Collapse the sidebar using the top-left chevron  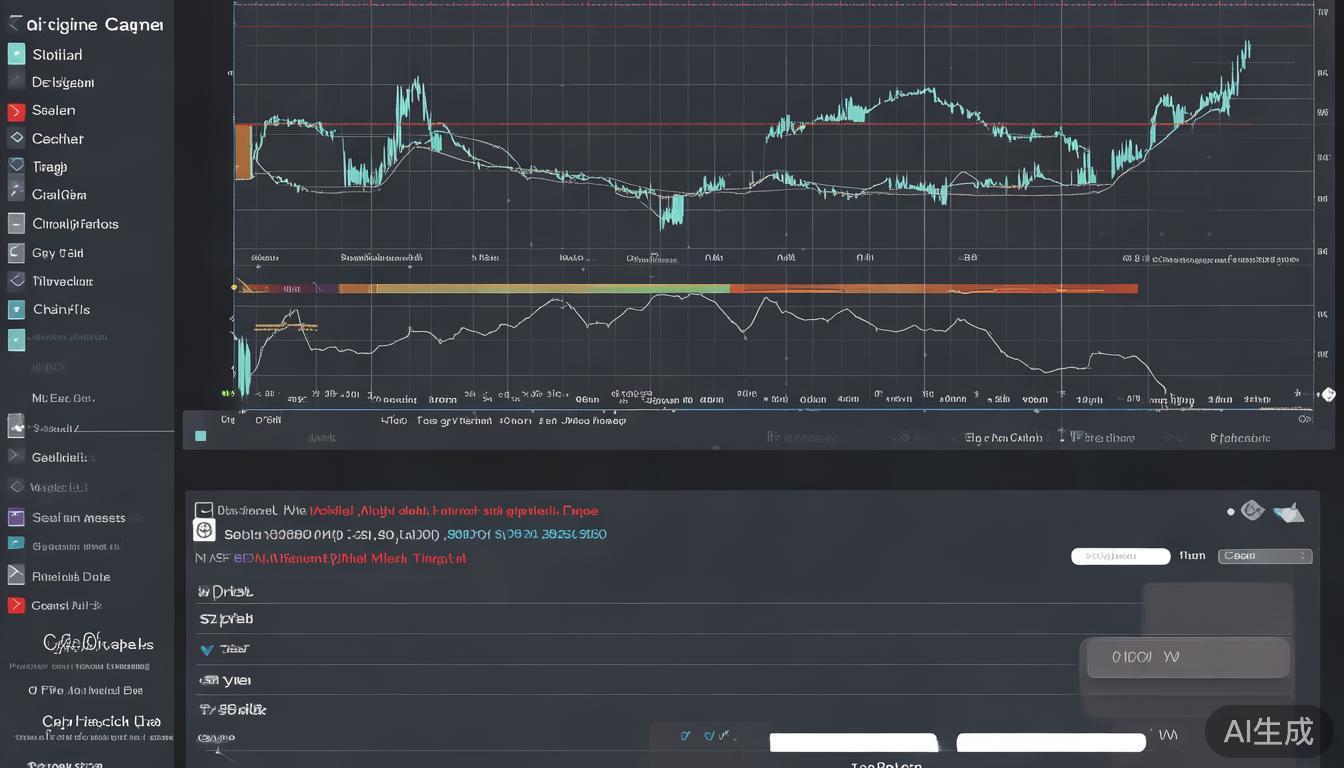pos(14,23)
